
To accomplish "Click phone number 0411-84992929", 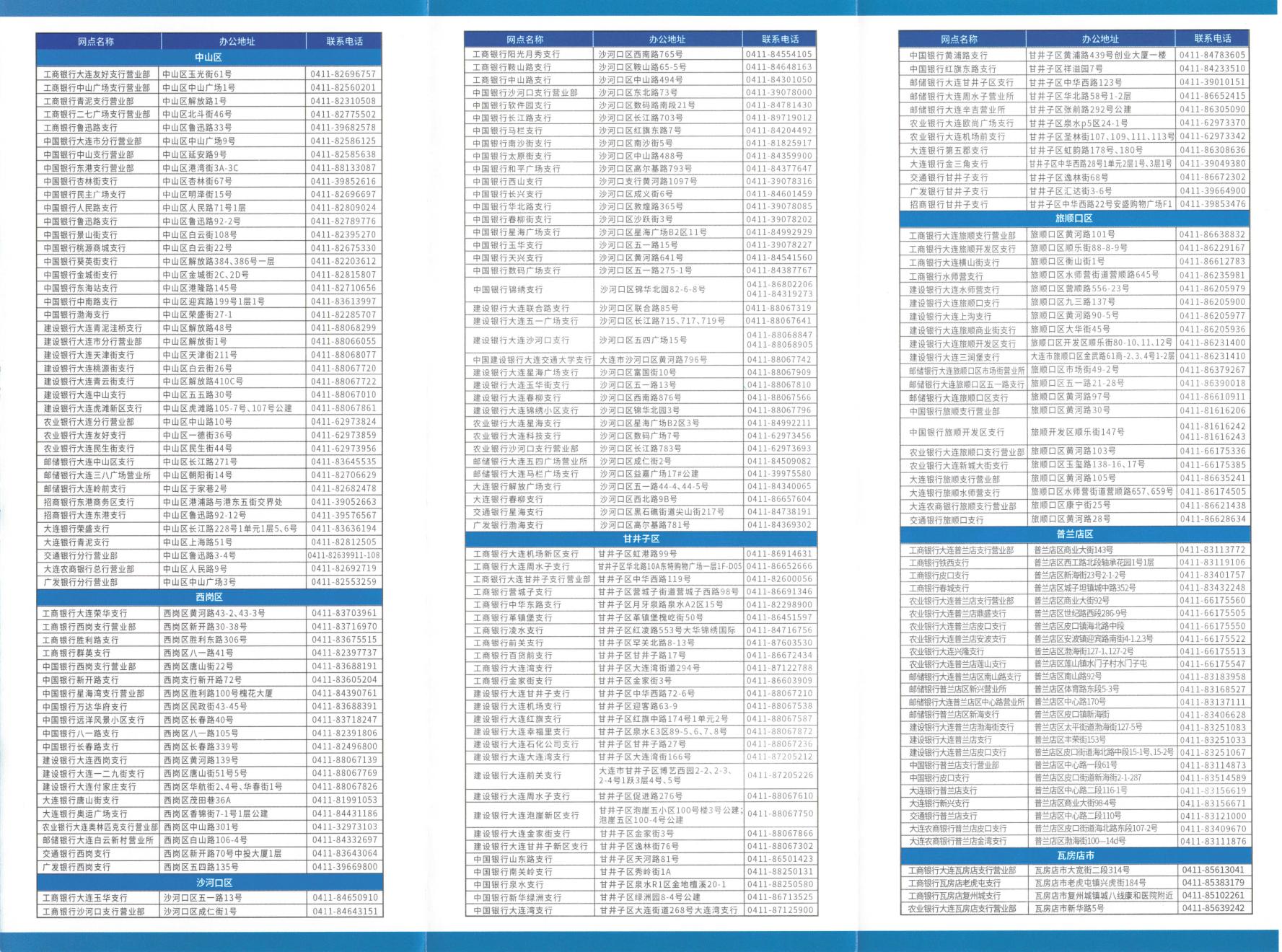I will (x=779, y=232).
